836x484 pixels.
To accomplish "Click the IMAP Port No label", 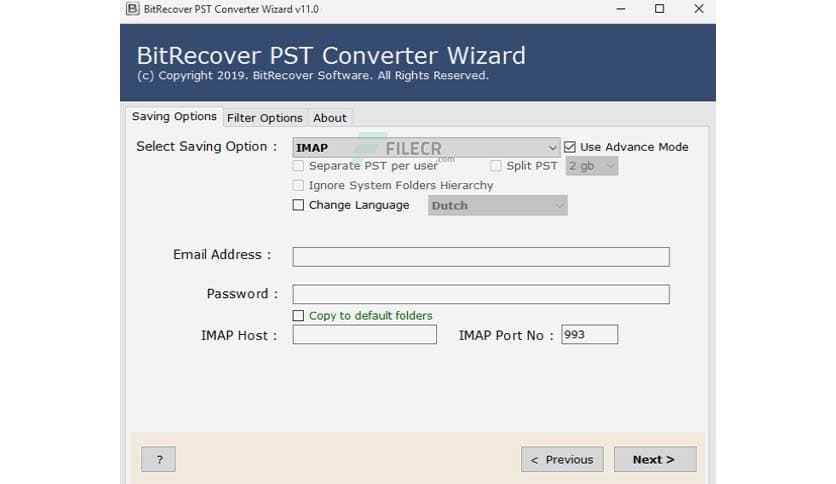I will point(506,335).
